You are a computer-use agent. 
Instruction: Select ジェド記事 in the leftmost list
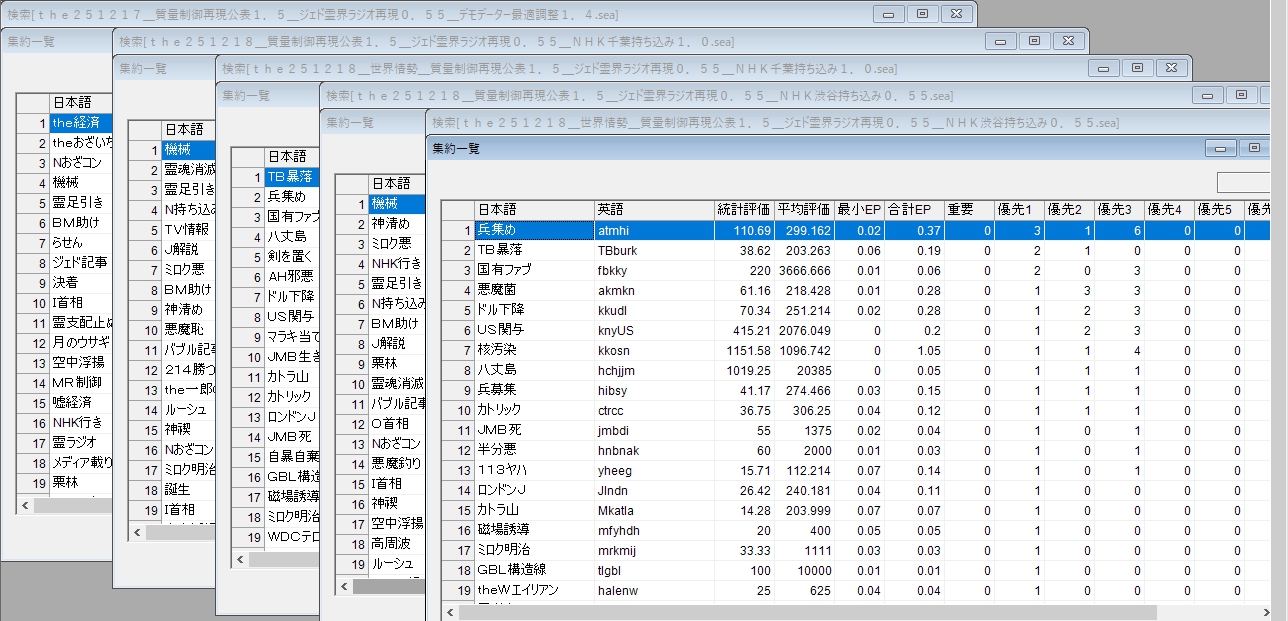point(76,262)
